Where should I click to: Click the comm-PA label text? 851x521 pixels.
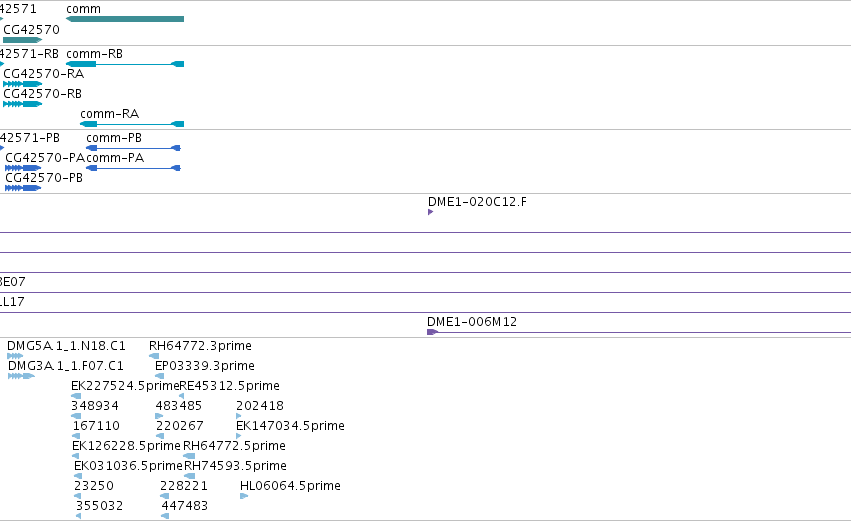[115, 158]
